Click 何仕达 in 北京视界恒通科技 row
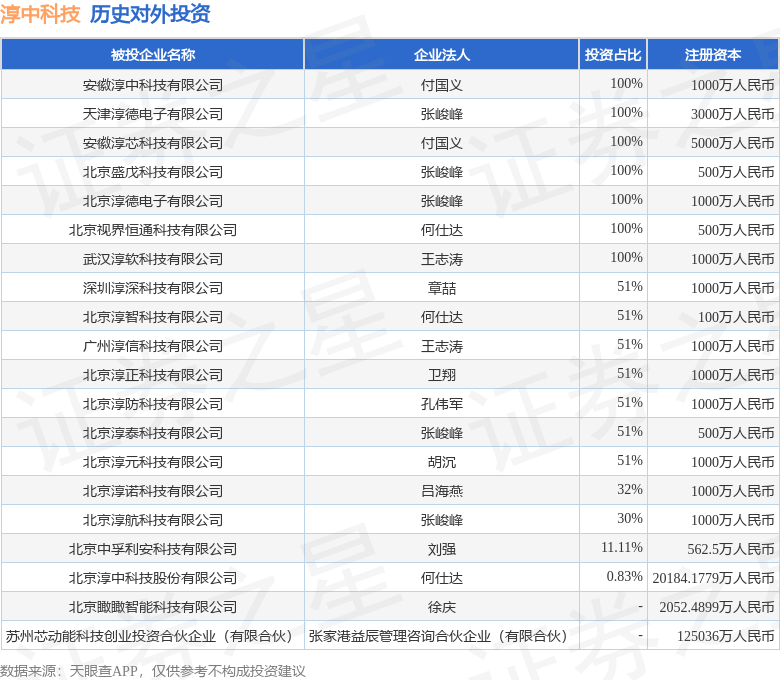Viewport: 780px width, 680px height. (442, 230)
